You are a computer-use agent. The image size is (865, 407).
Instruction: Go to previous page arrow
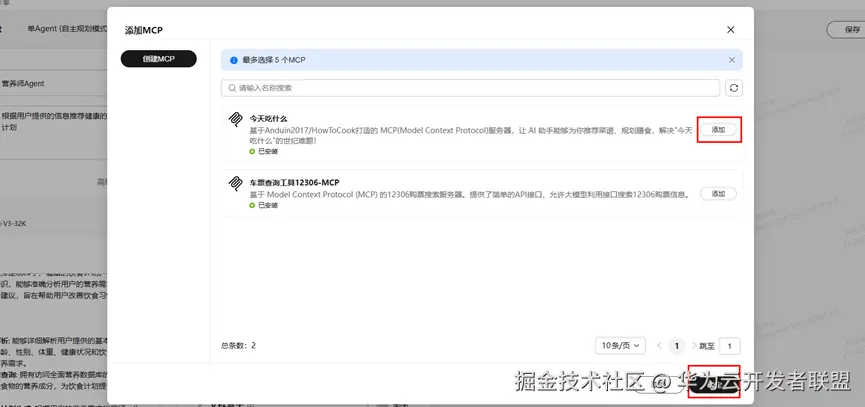(659, 346)
